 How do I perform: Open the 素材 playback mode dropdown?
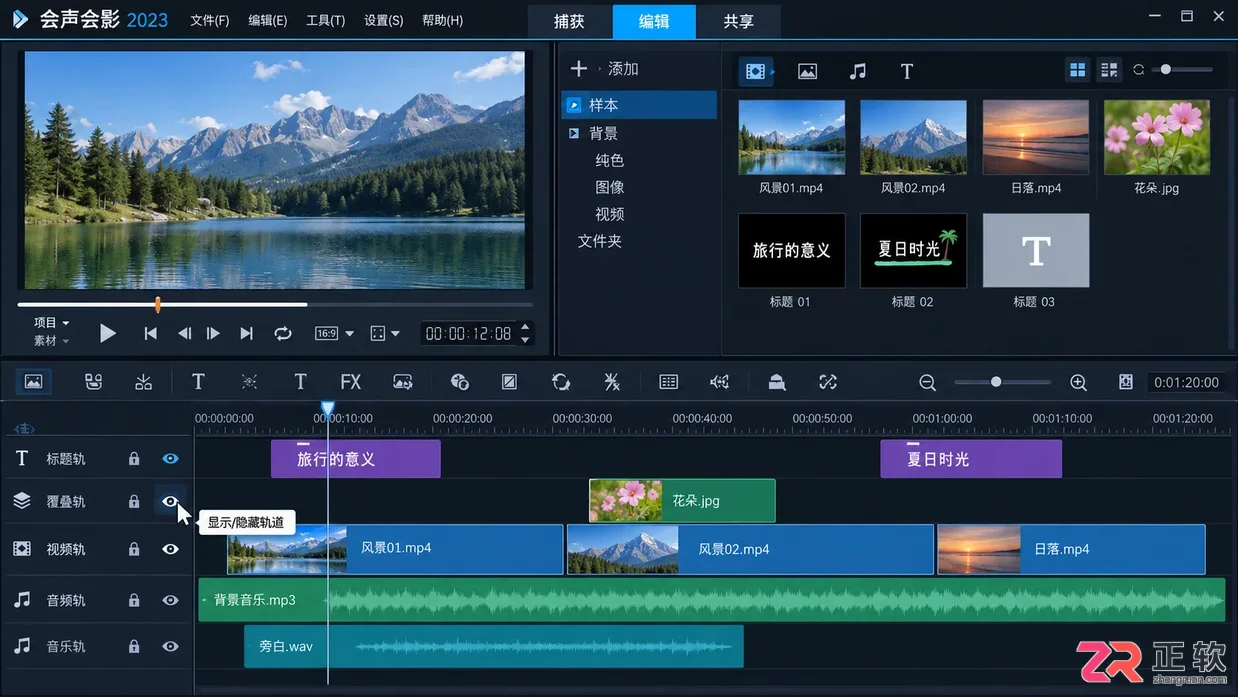52,341
